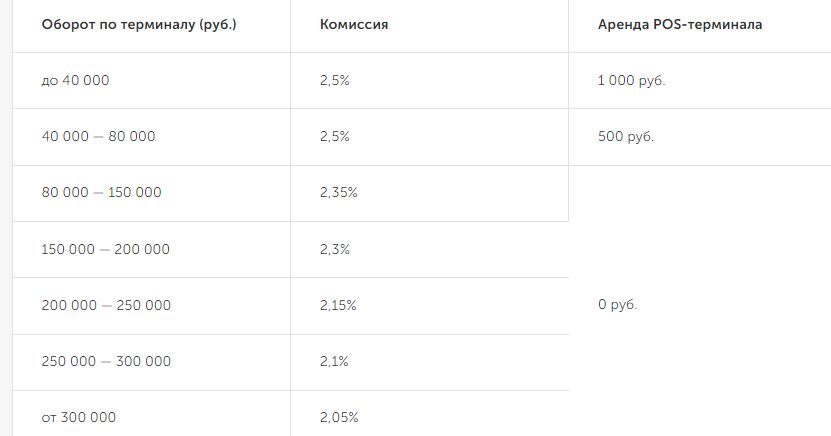Select the 2,15% commission cell
Screen dimensions: 831x436
(338, 305)
